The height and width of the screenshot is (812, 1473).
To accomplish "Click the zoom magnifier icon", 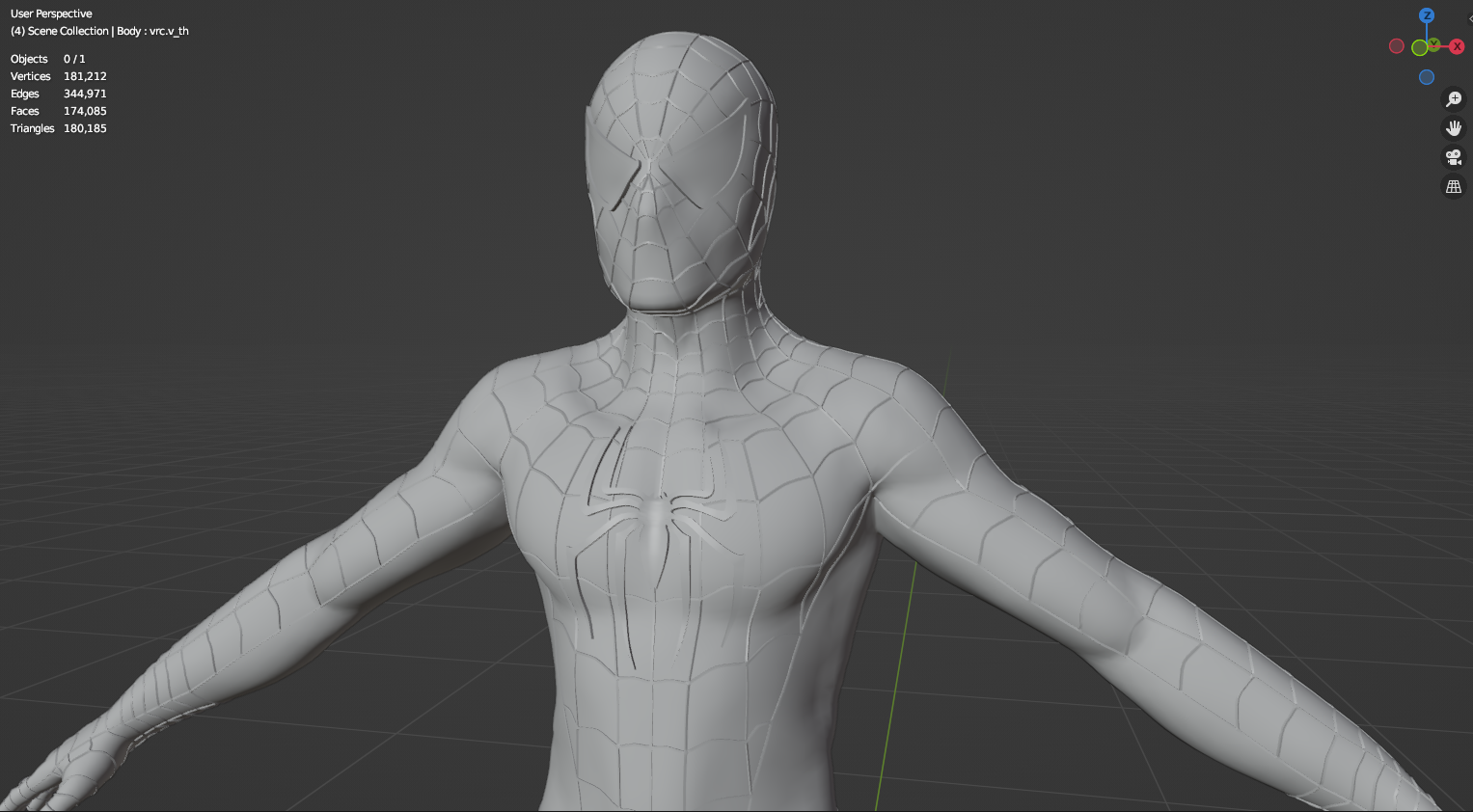I will pos(1455,97).
